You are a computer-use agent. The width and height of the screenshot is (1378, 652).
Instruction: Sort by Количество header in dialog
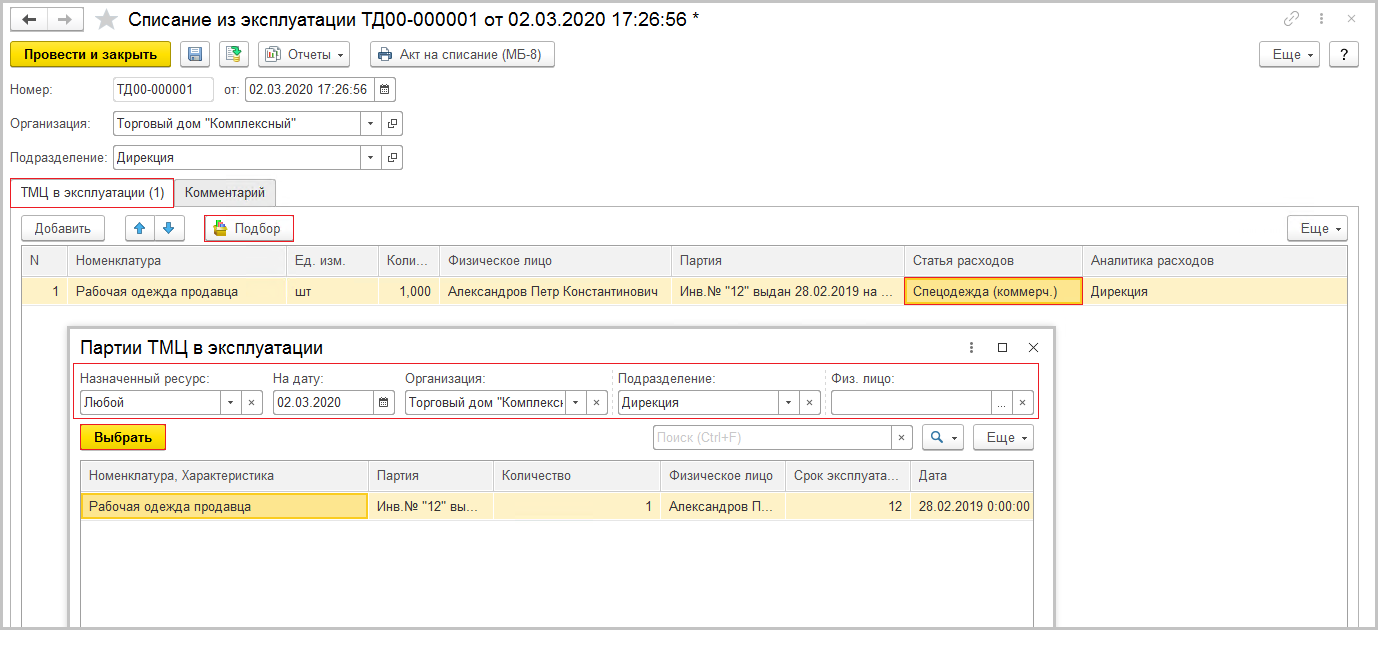coord(577,476)
